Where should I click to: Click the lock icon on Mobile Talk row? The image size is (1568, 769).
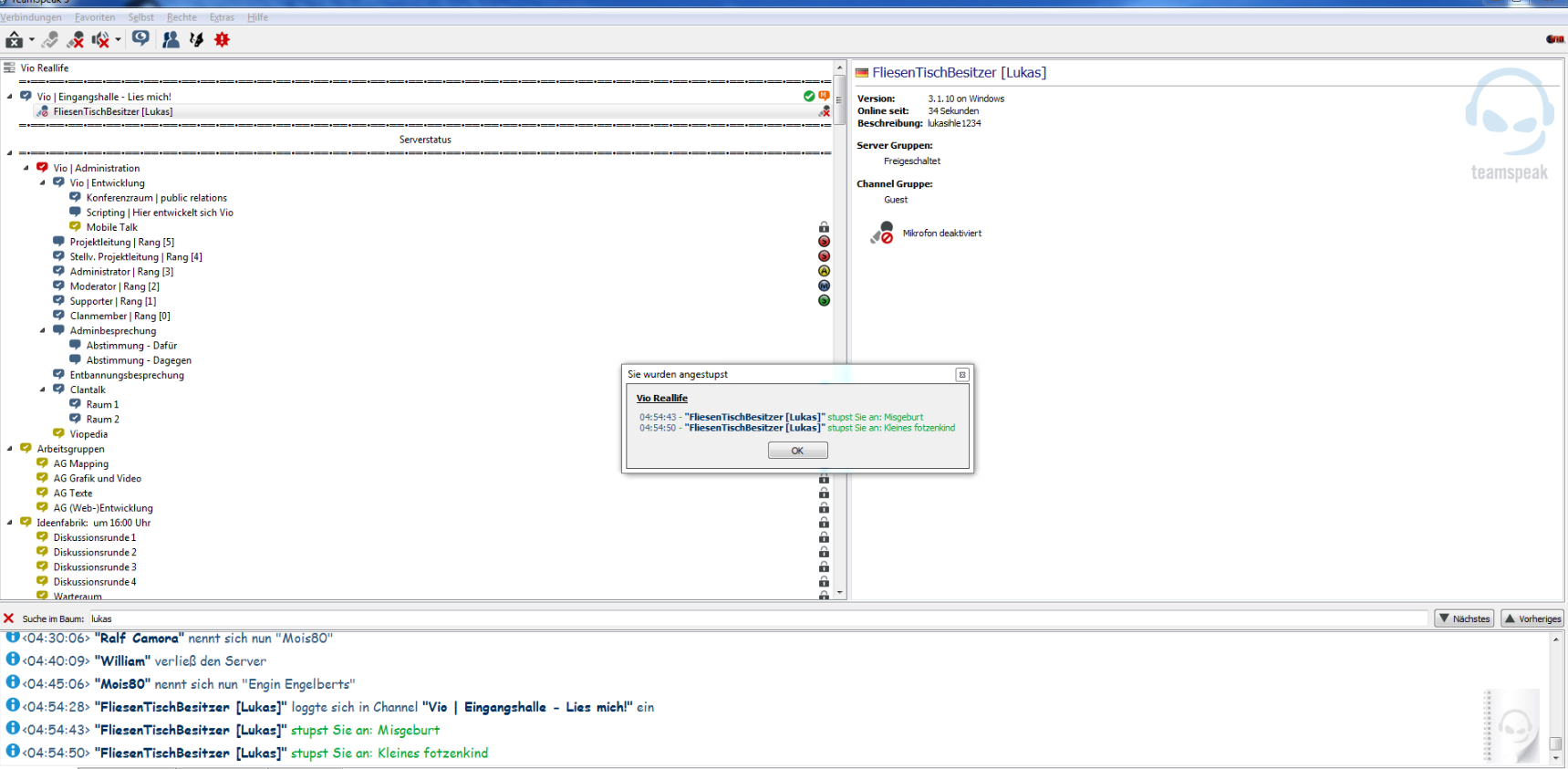click(x=824, y=227)
